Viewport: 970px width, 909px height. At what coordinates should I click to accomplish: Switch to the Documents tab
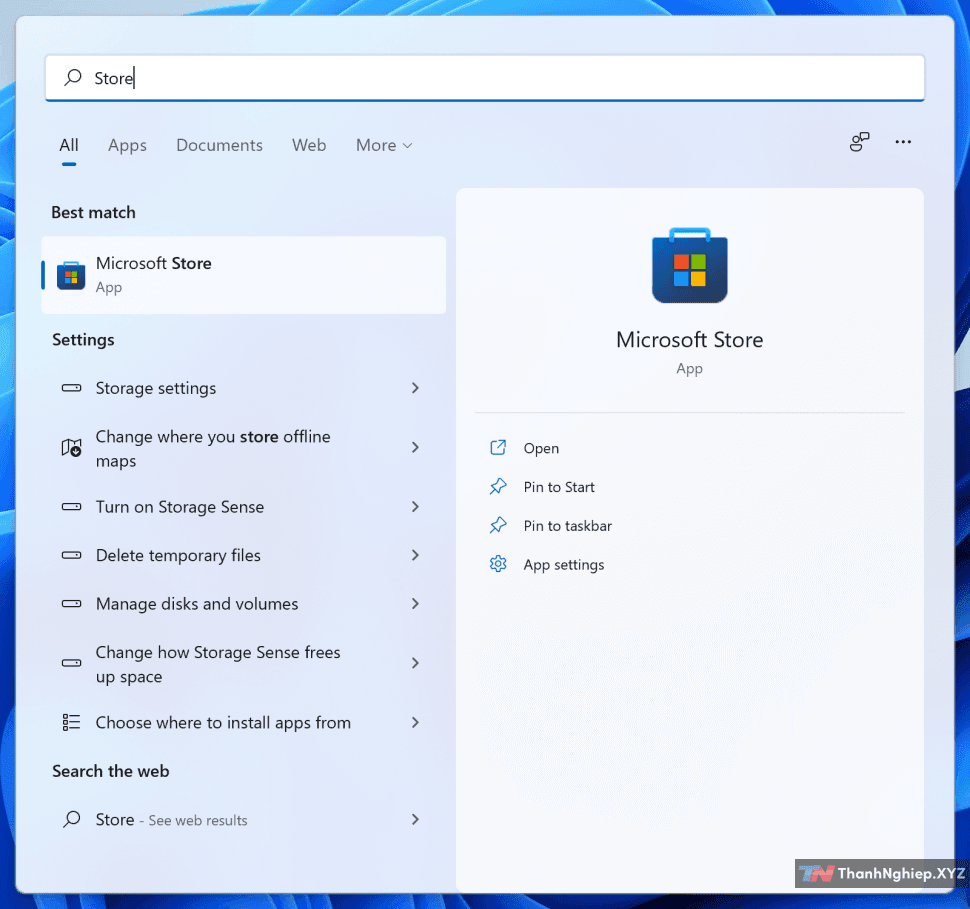coord(219,145)
